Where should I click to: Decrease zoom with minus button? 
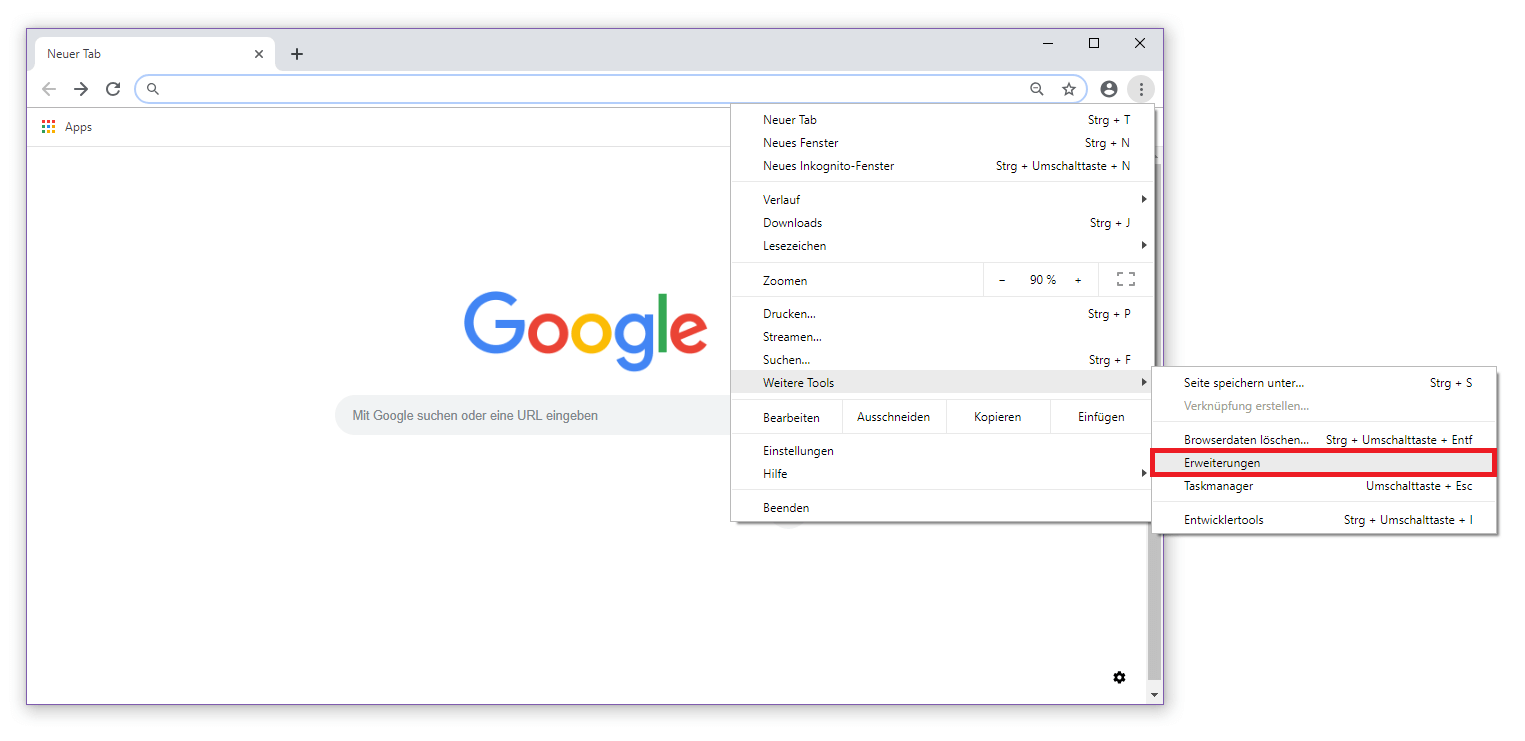(1002, 280)
